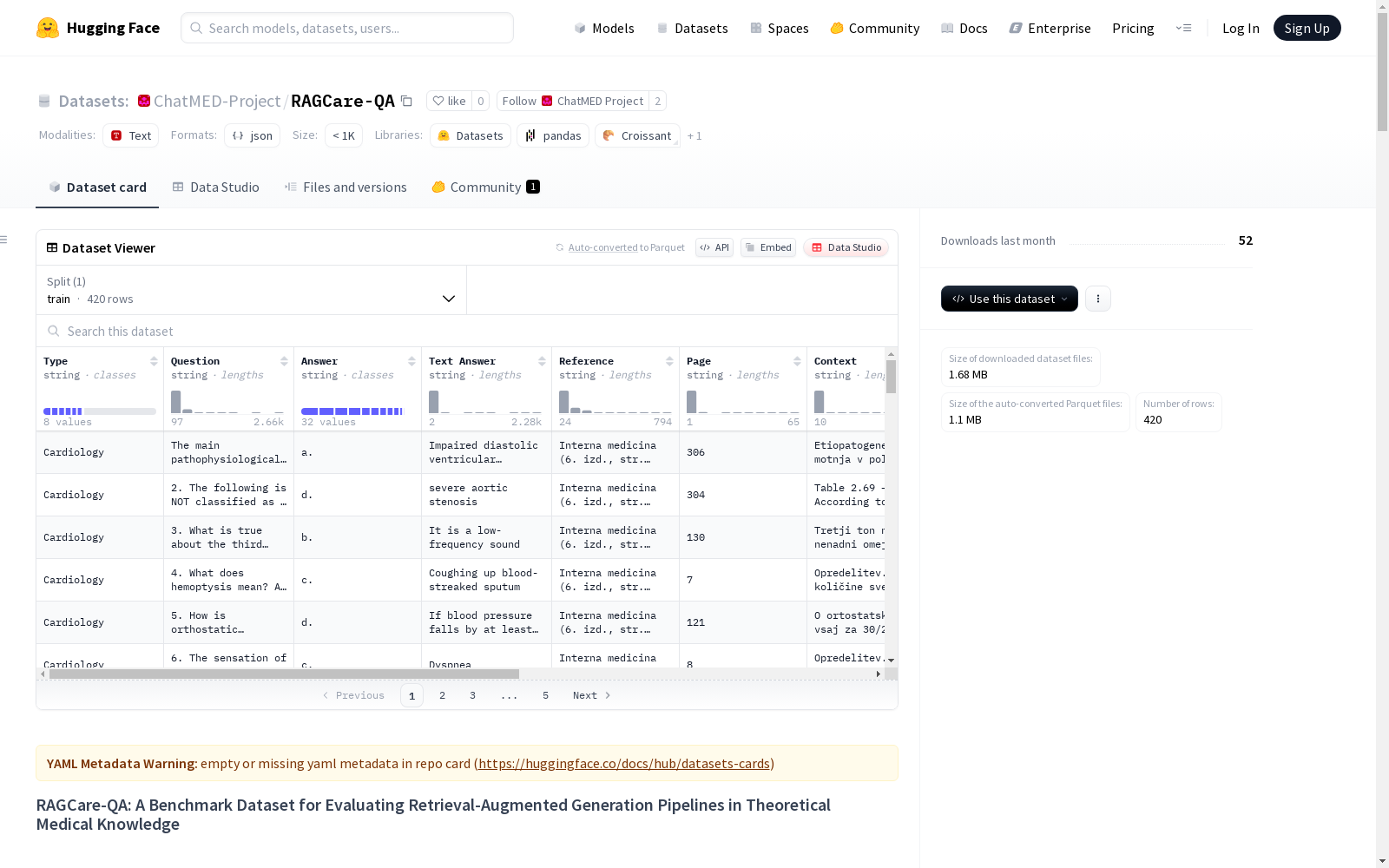Open Enterprise in the top navigation
Screen dimensions: 1389x868
(x=1050, y=28)
